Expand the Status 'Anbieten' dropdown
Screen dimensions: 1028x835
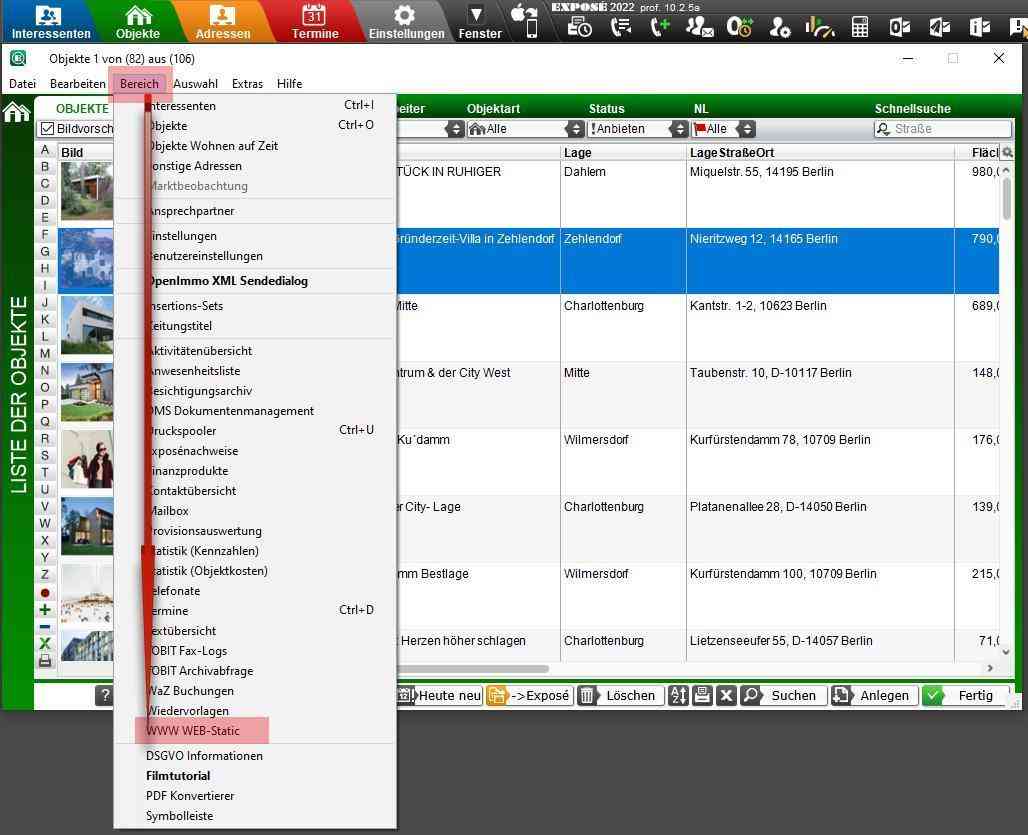[638, 129]
